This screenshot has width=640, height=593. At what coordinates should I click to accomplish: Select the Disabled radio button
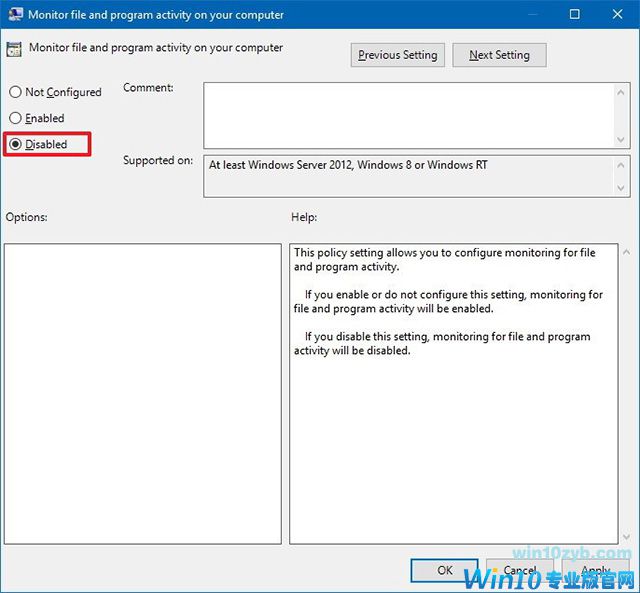click(x=16, y=144)
